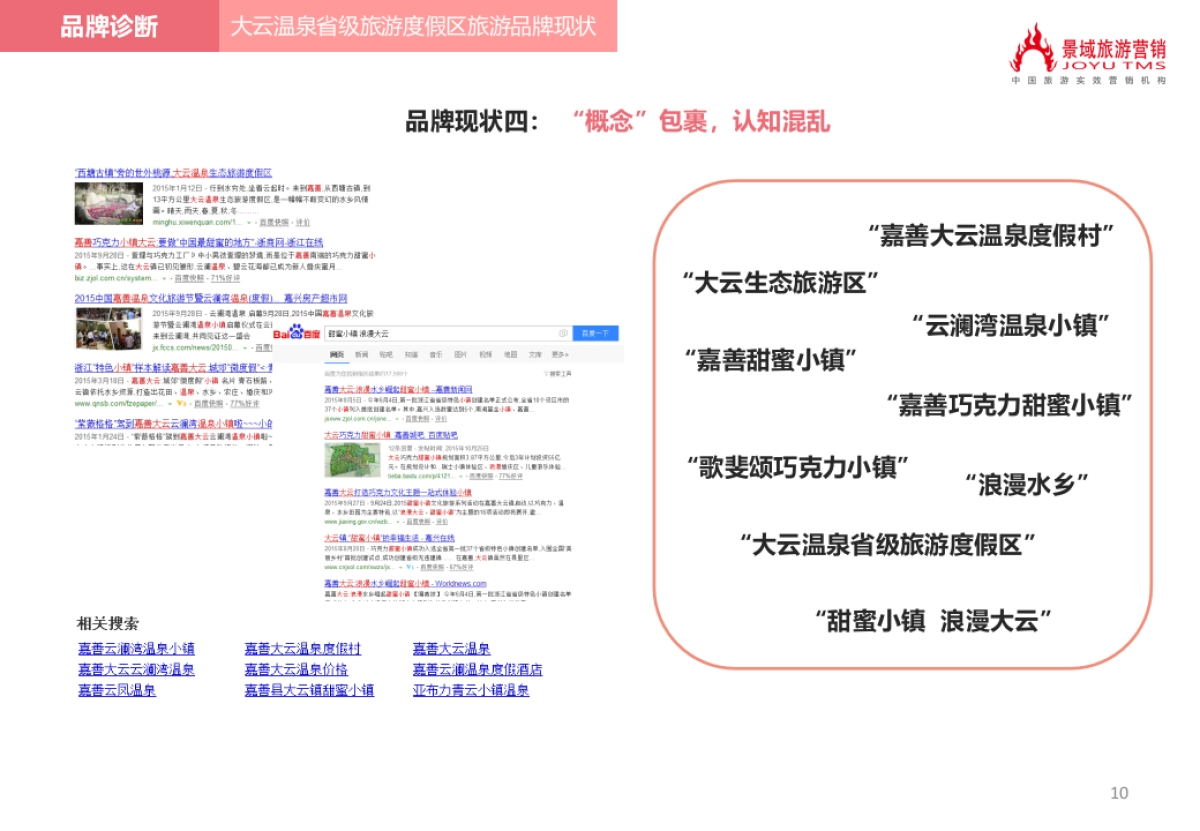Switch to the 新闻 search tab
This screenshot has height=831, width=1200.
click(361, 355)
